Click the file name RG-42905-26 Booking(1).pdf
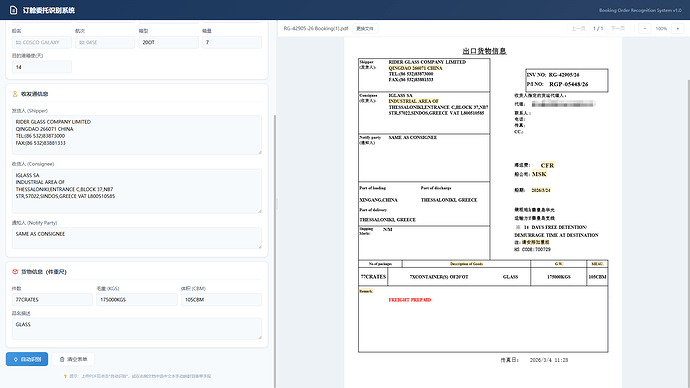Image resolution: width=690 pixels, height=388 pixels. click(316, 29)
